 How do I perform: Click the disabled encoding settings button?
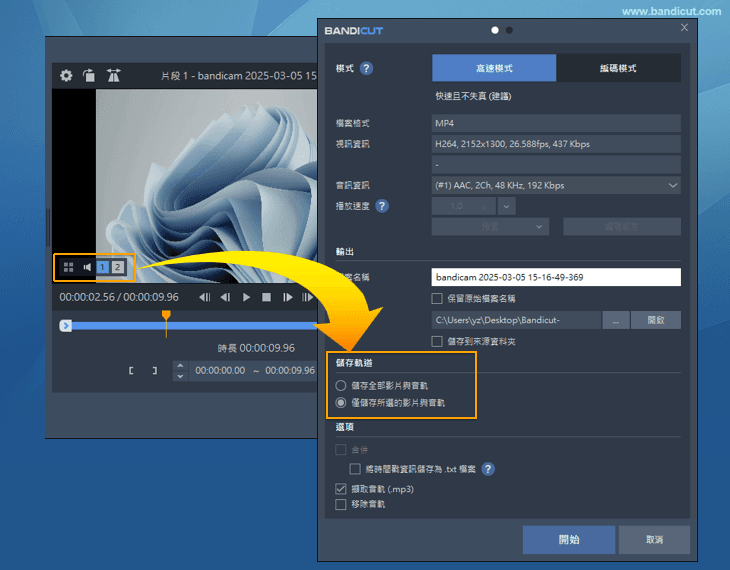[622, 227]
